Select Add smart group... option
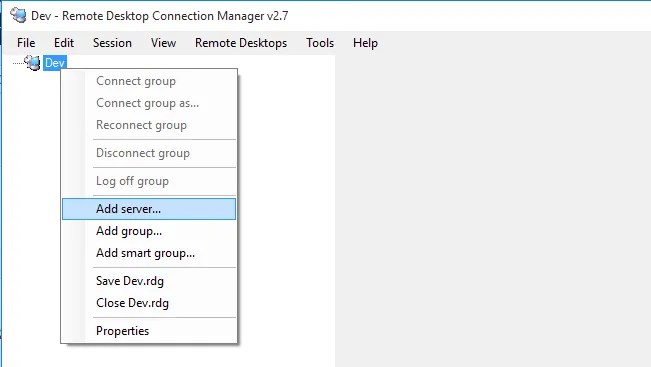Viewport: 651px width, 367px height. (x=149, y=253)
